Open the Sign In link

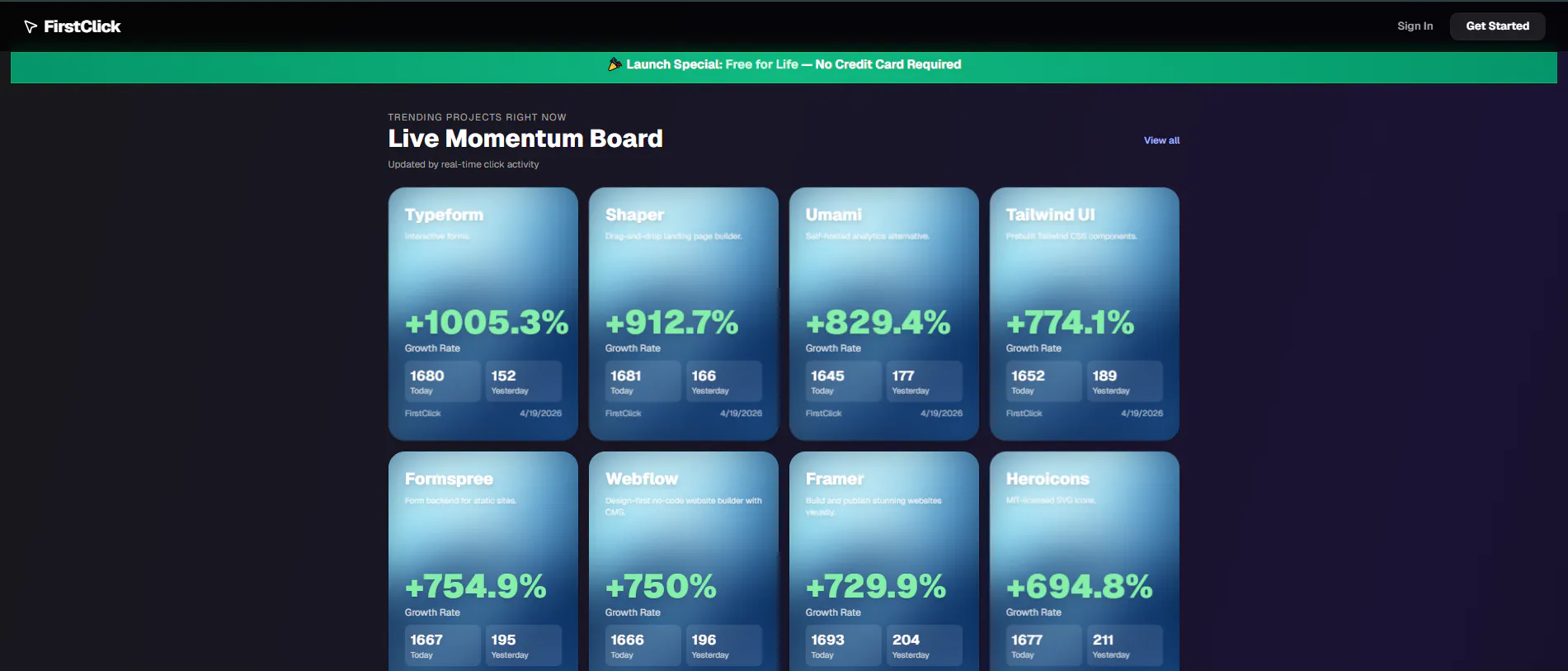[1415, 26]
